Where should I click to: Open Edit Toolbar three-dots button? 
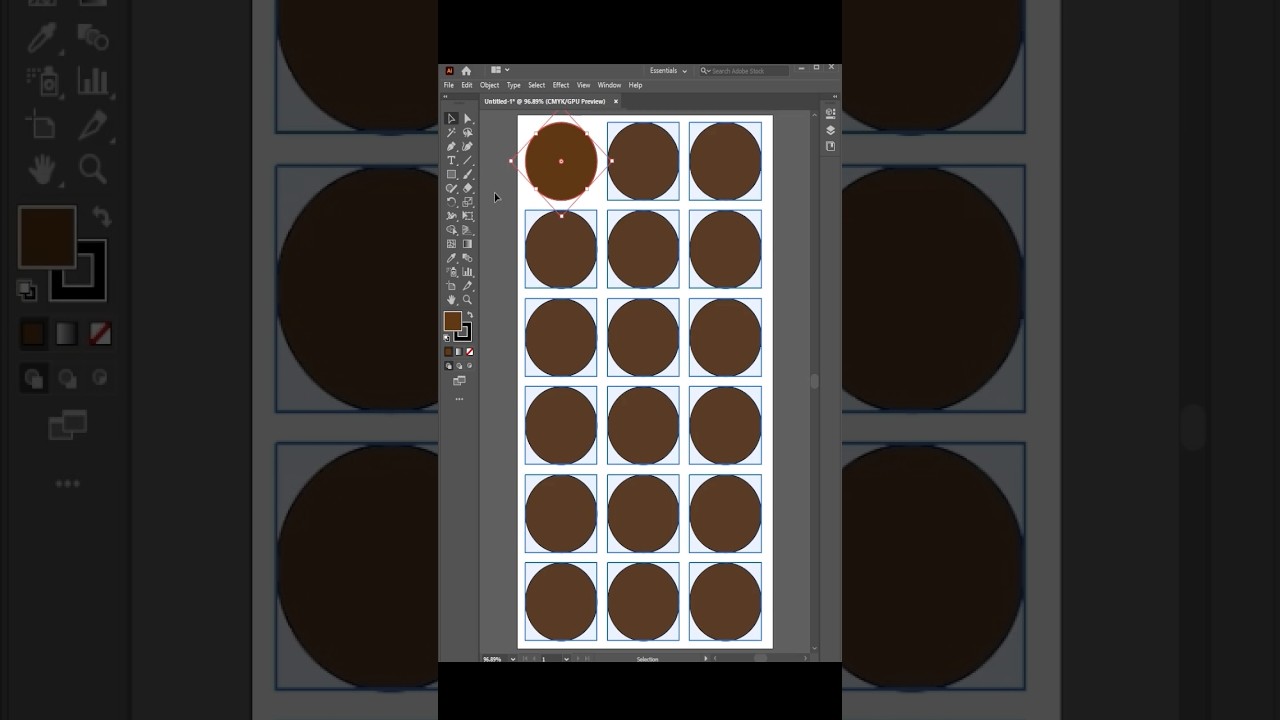459,399
